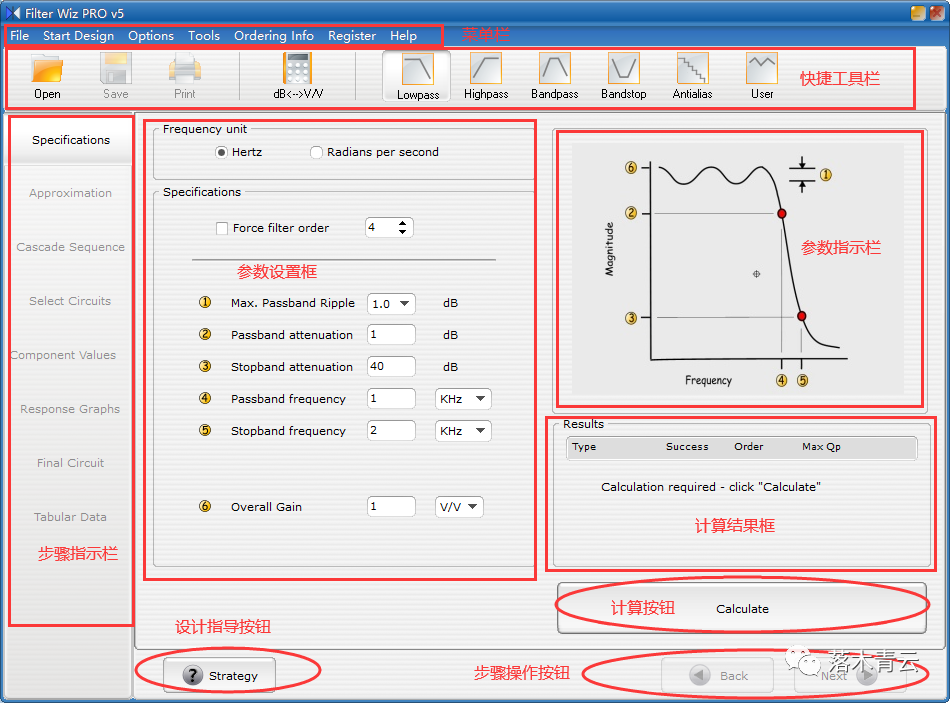
Task: Click the Stopband attenuation input field
Action: point(391,367)
